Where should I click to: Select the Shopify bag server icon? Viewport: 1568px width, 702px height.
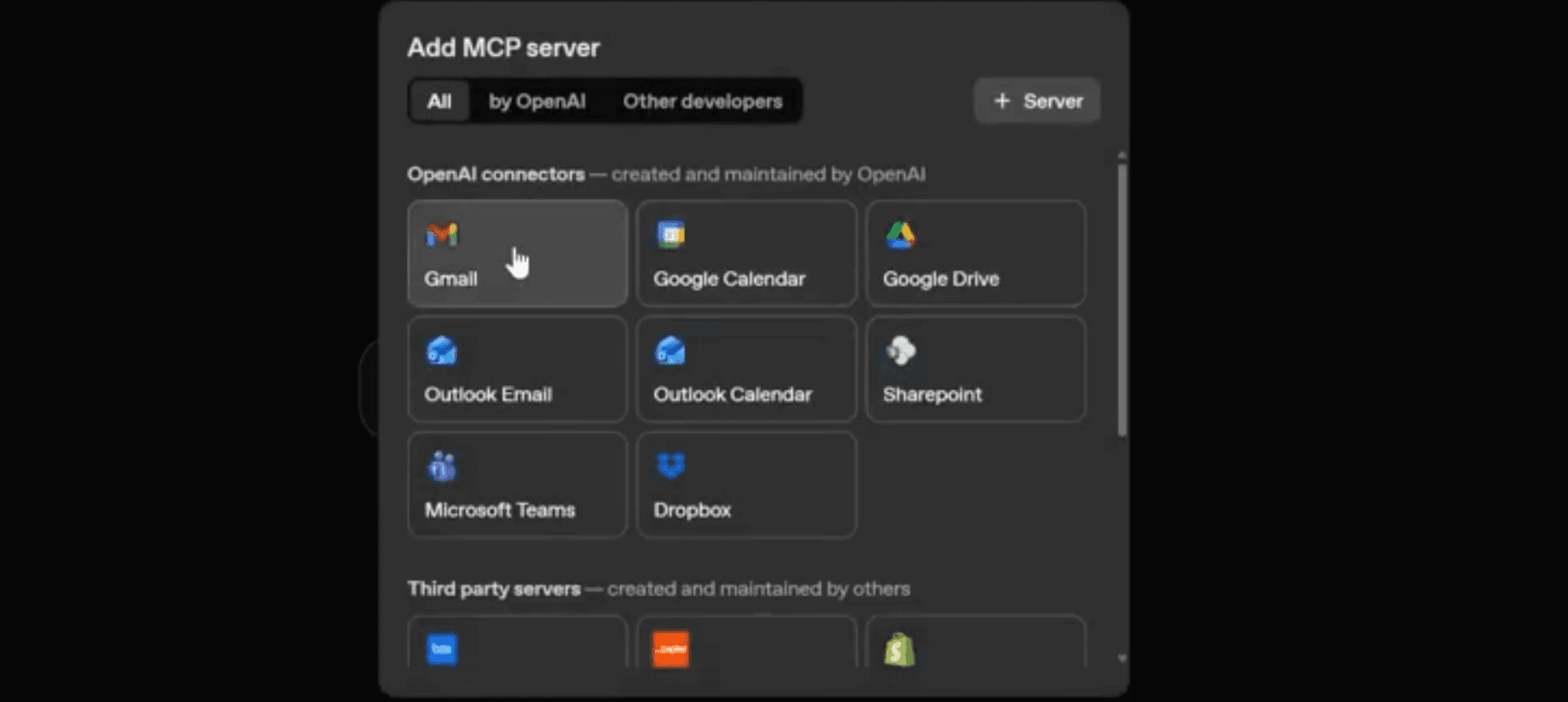tap(900, 649)
